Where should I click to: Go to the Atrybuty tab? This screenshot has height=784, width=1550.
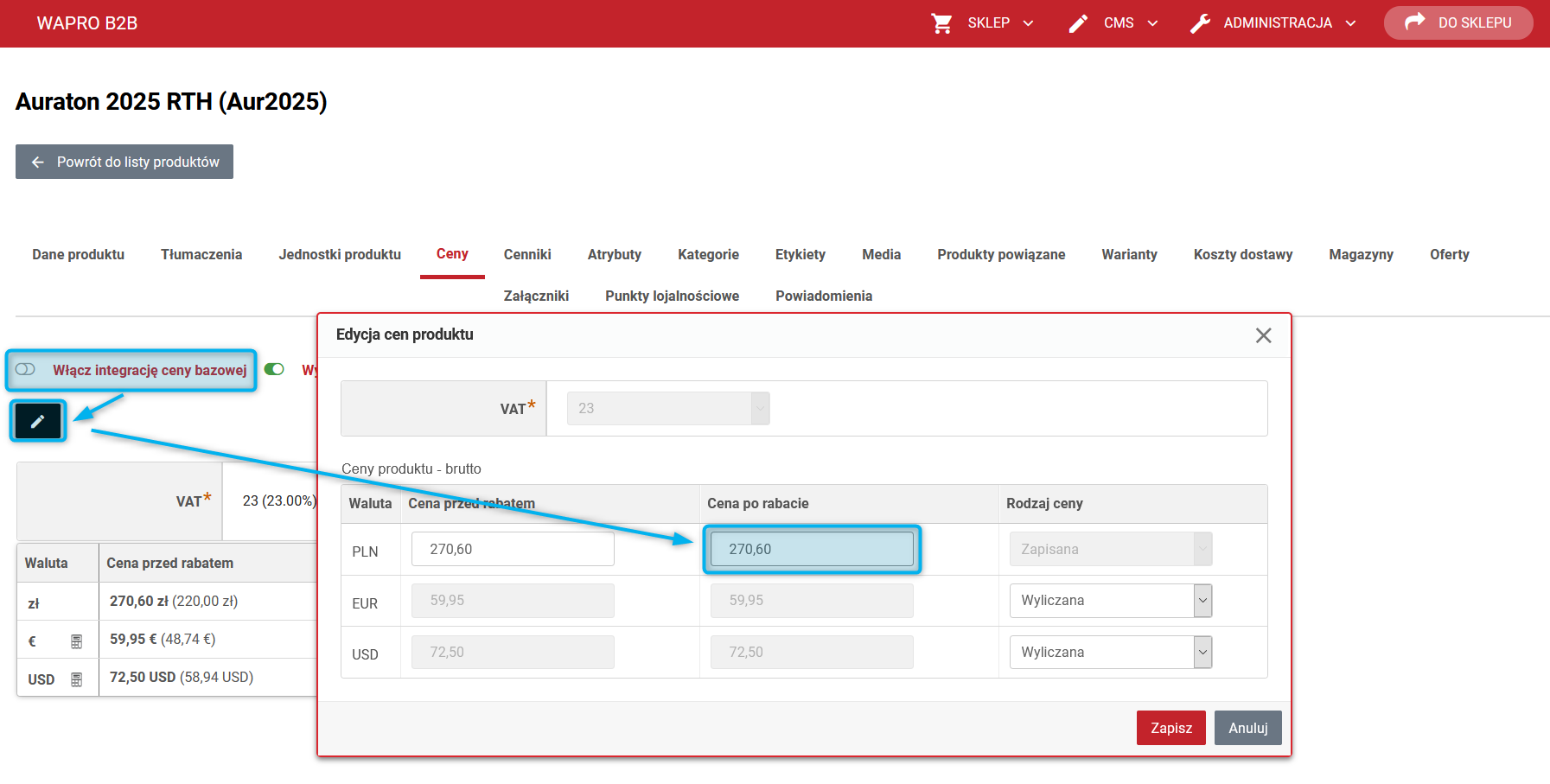615,254
